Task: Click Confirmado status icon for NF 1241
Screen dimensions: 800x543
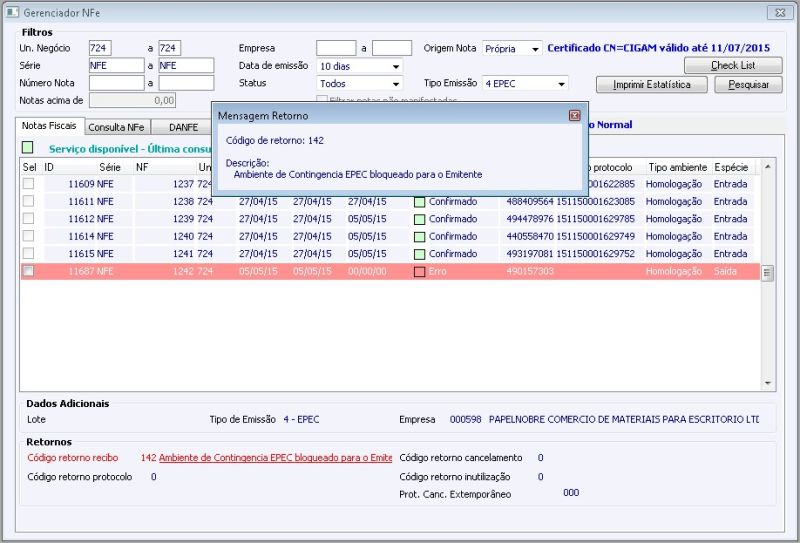Action: 420,254
